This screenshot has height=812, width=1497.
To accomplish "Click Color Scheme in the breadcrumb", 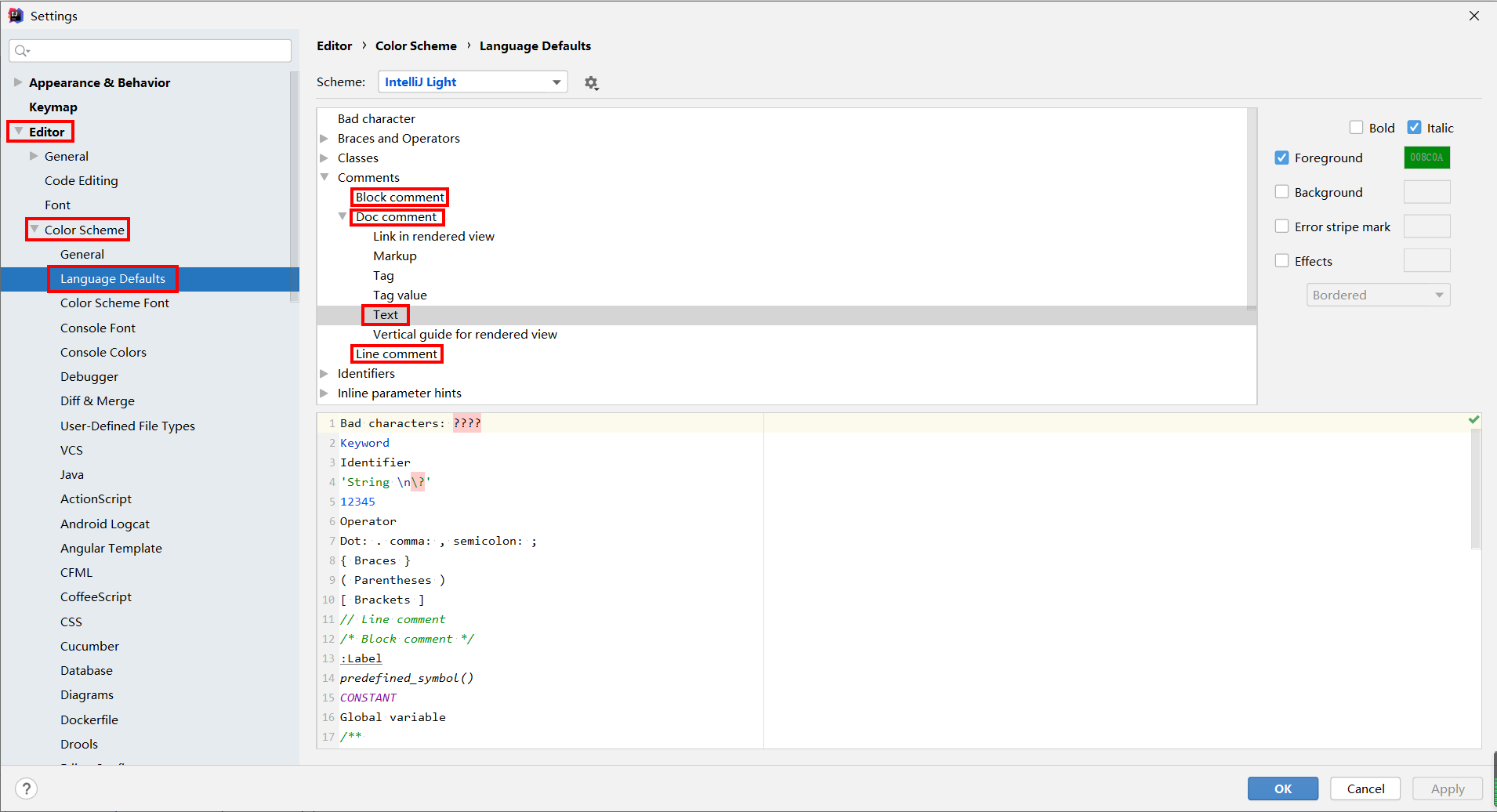I will [x=416, y=45].
